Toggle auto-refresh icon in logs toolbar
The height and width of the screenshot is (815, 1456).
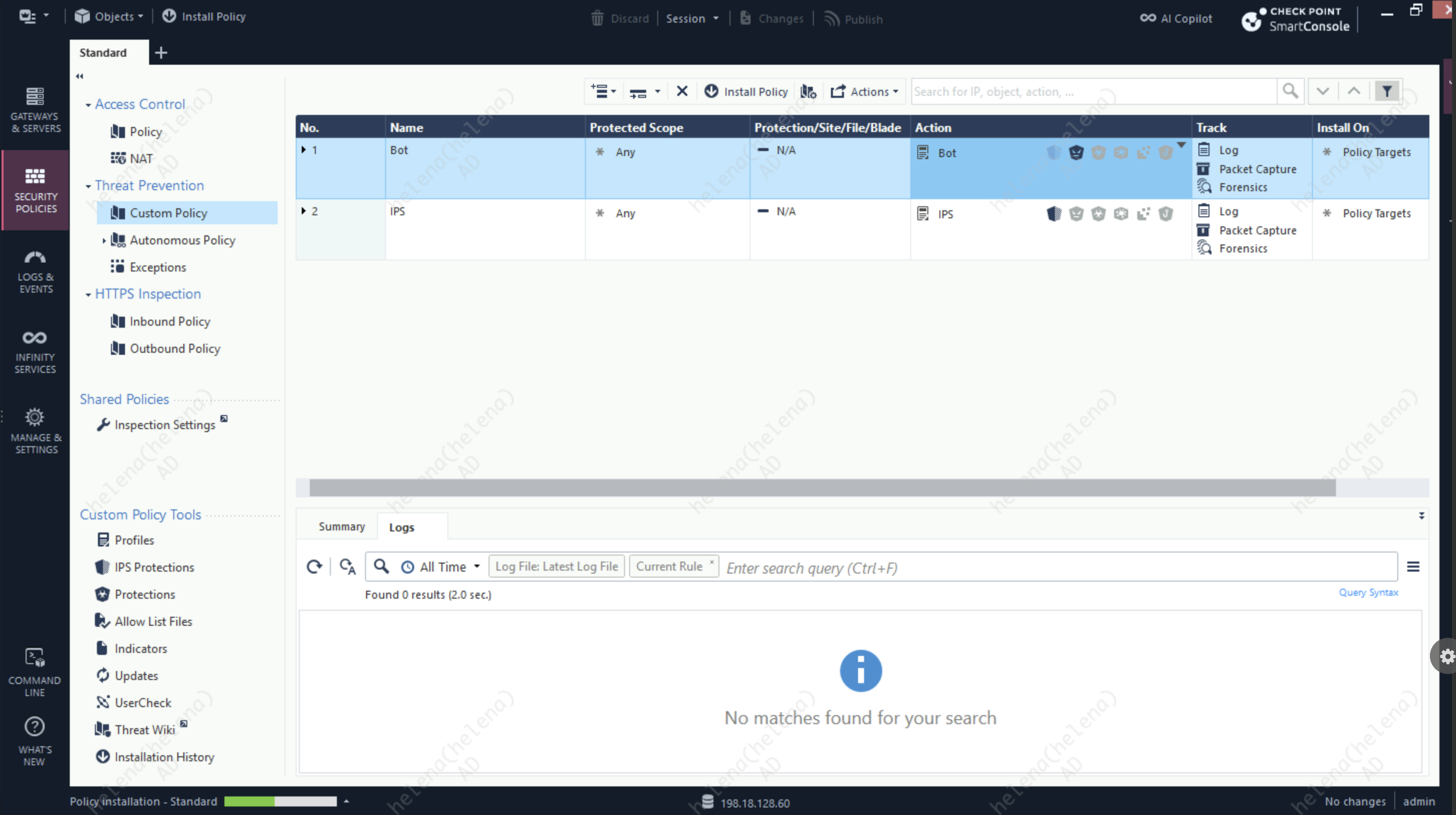pyautogui.click(x=347, y=567)
